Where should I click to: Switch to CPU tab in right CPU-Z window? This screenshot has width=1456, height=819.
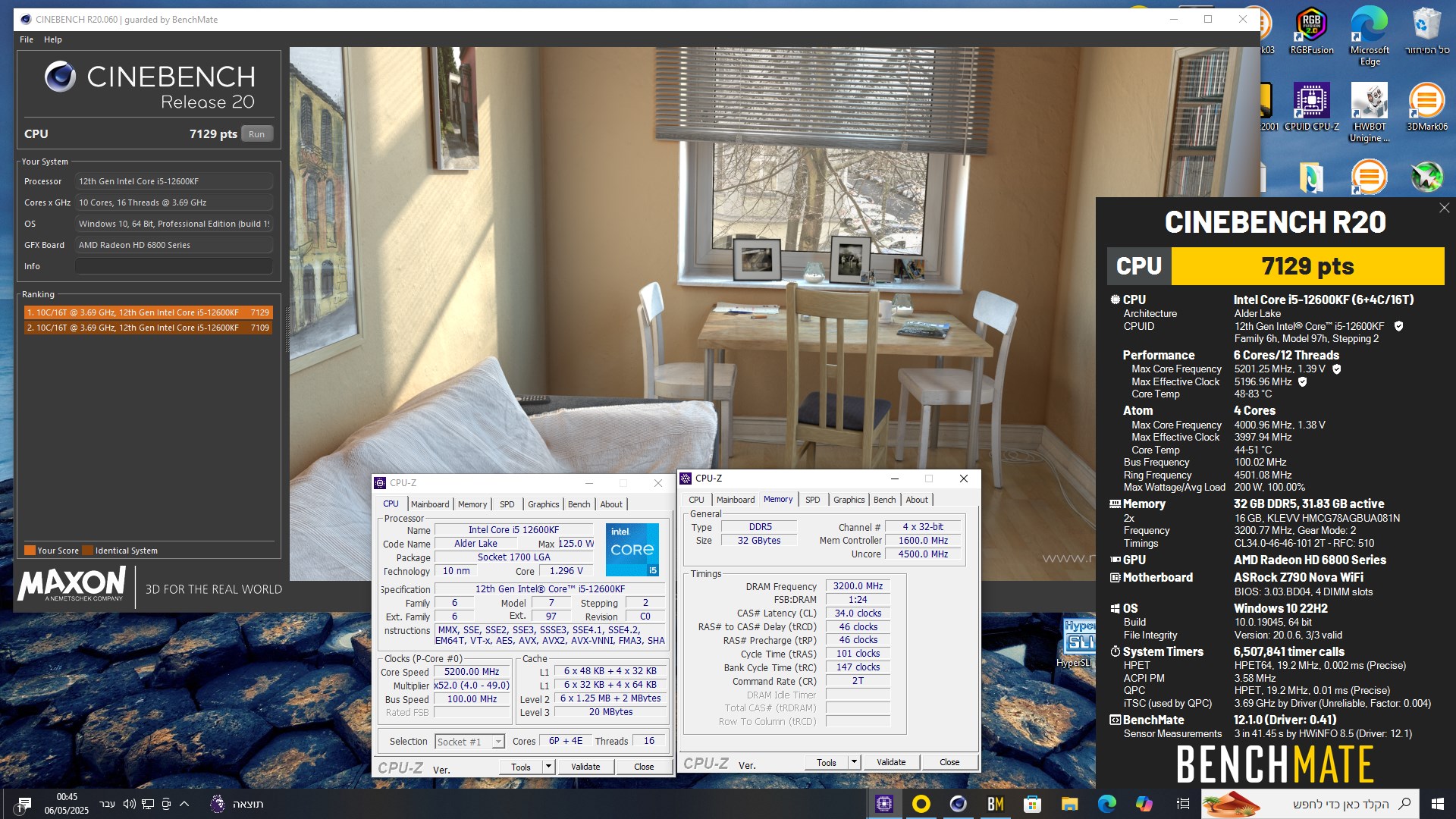click(x=697, y=500)
